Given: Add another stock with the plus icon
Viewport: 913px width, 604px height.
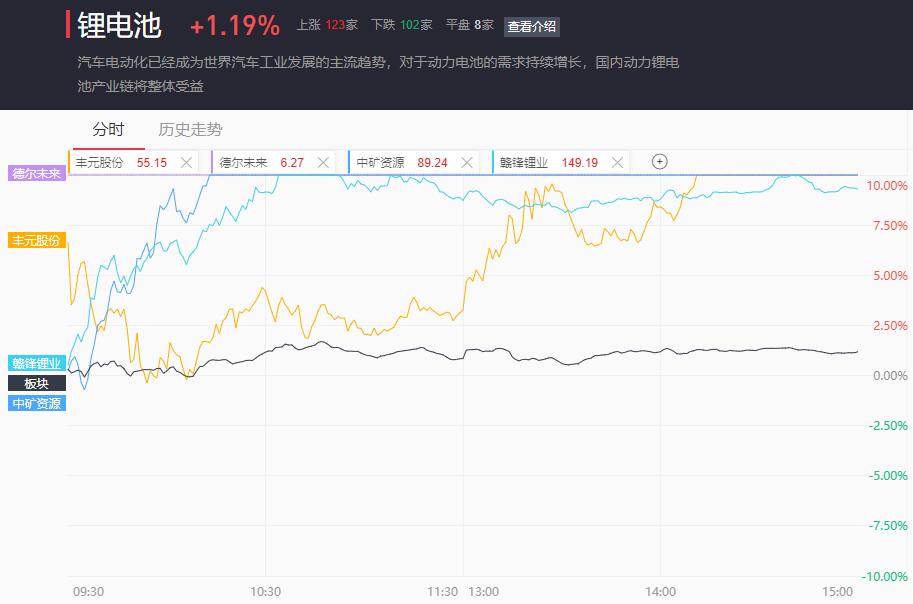Looking at the screenshot, I should (x=659, y=161).
